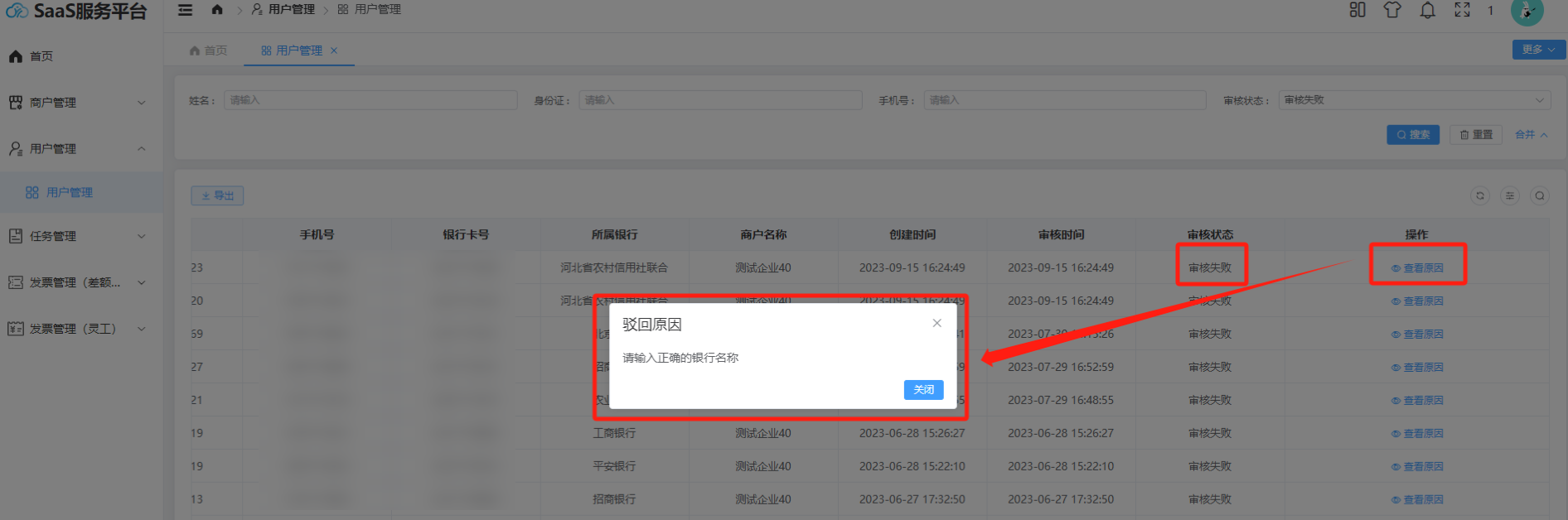The height and width of the screenshot is (520, 1568).
Task: Switch to the 首页 tab
Action: pyautogui.click(x=208, y=51)
